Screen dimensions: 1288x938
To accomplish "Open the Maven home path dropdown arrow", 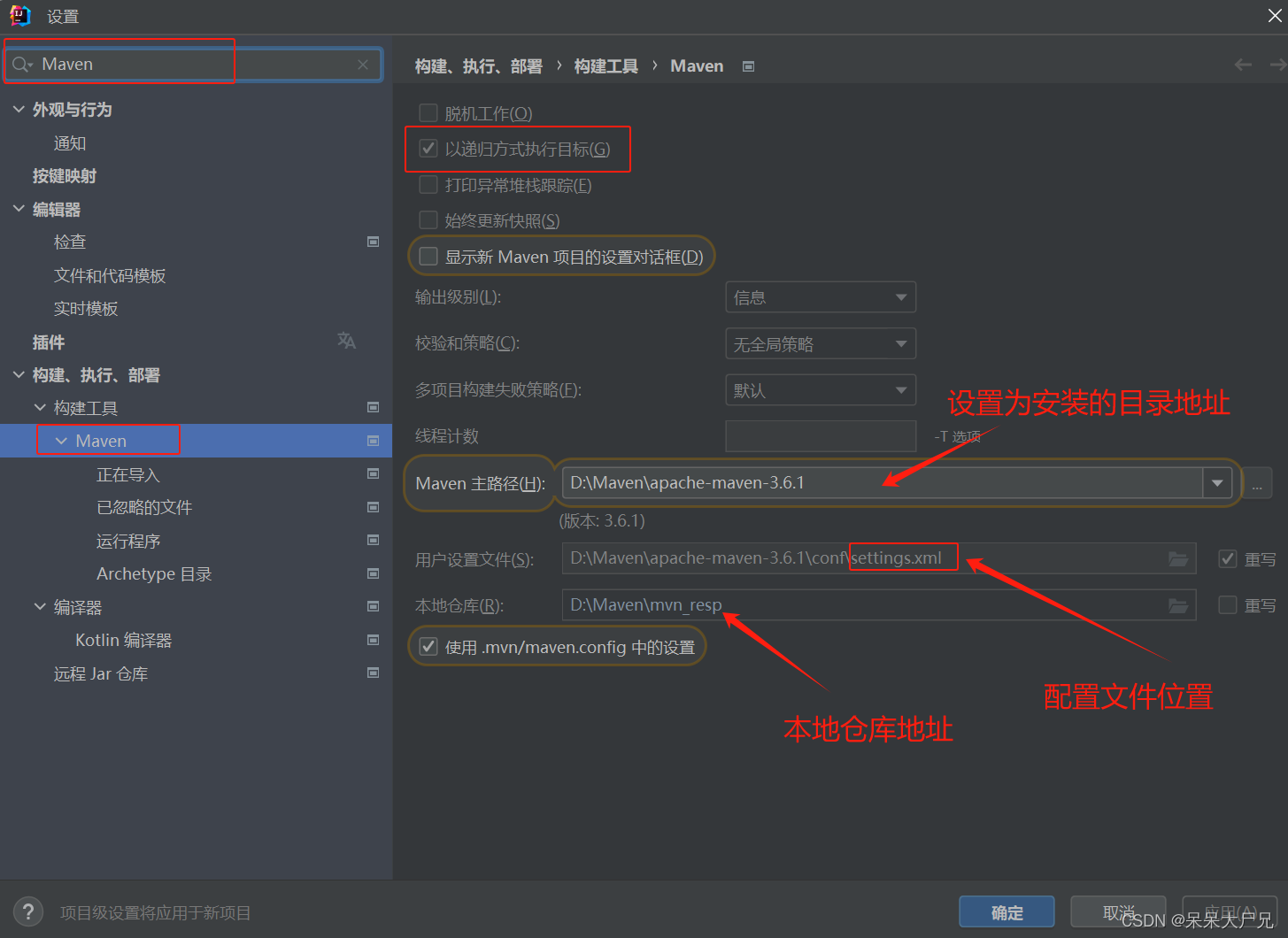I will (1217, 483).
